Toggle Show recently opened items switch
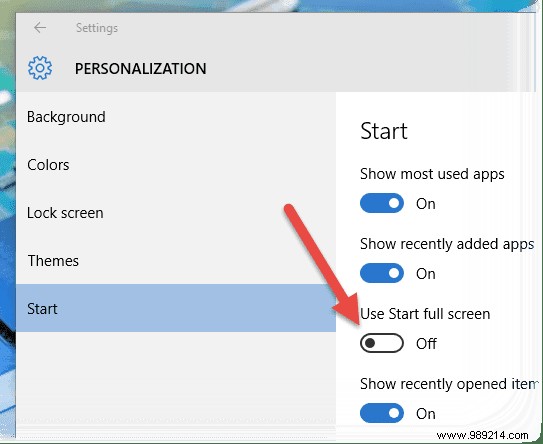This screenshot has width=543, height=444. click(x=382, y=413)
